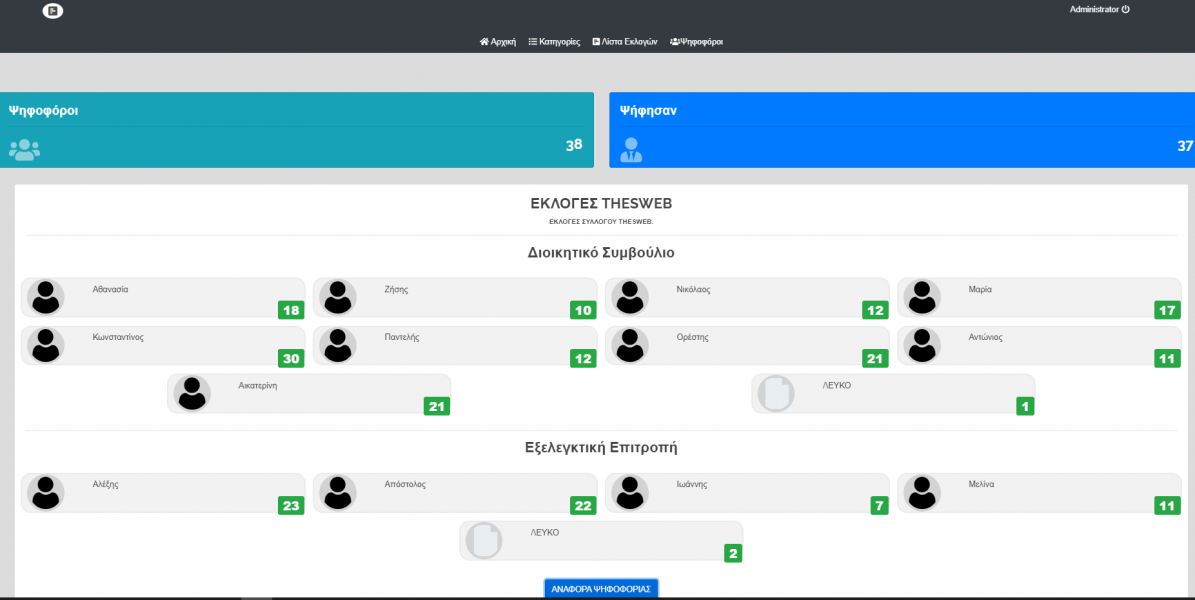Click the Administrator account link
Viewport: 1195px width, 600px height.
[x=1094, y=9]
